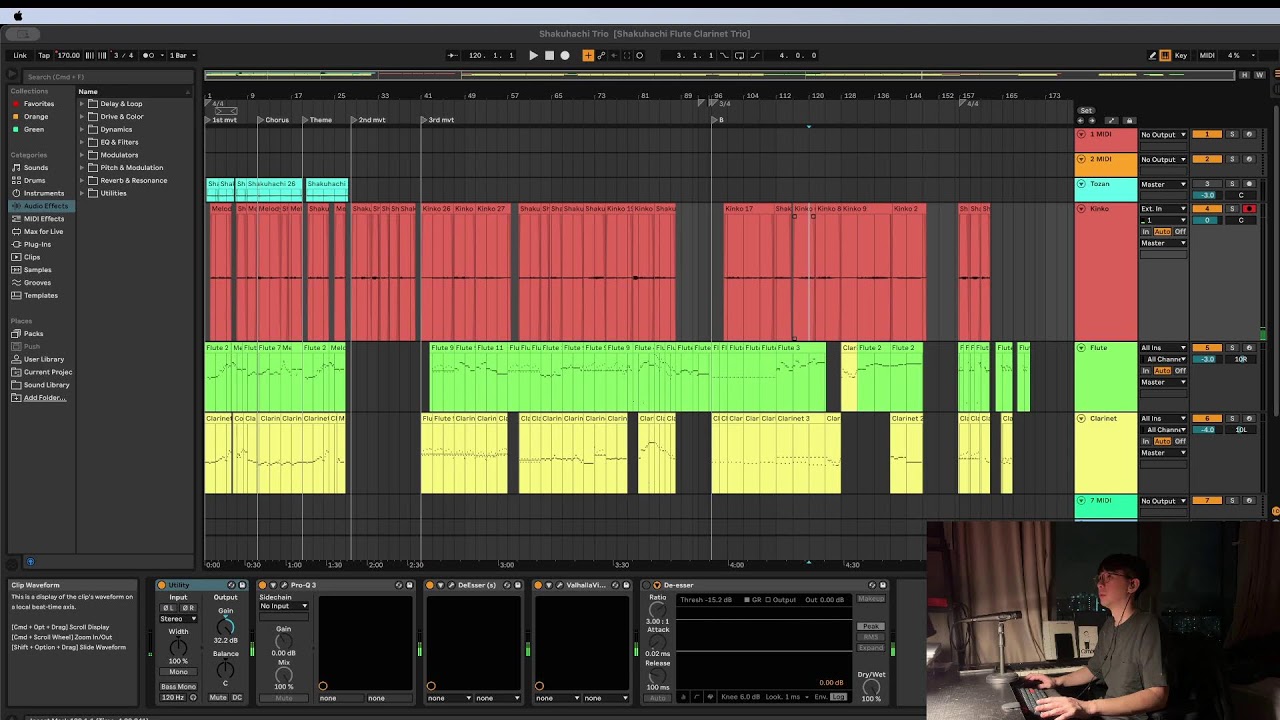Click the Link button
Viewport: 1280px width, 720px height.
tap(20, 56)
